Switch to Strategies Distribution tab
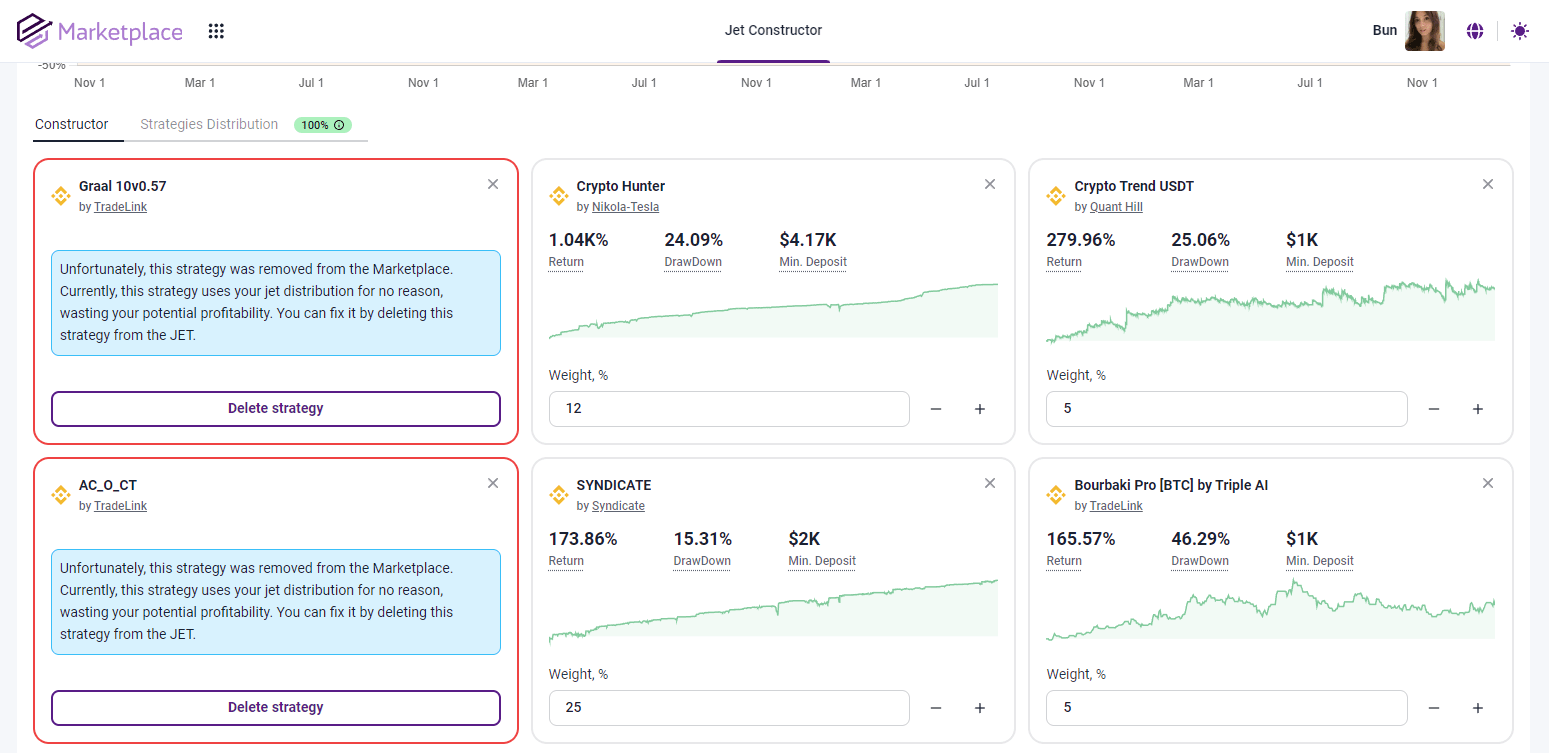Image resolution: width=1549 pixels, height=753 pixels. [209, 124]
